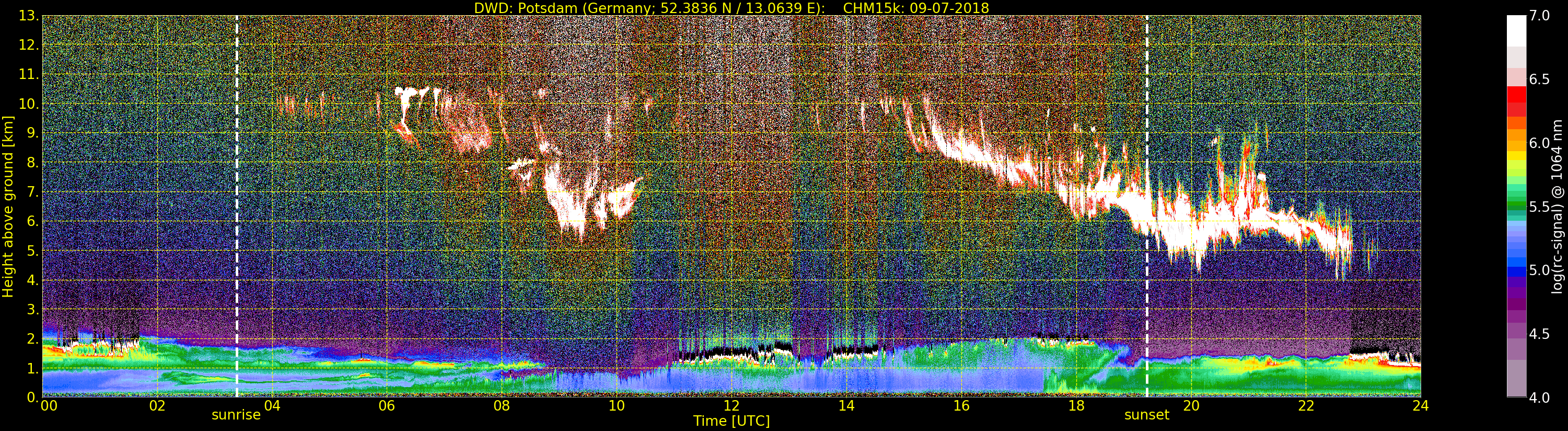This screenshot has height=431, width=1568.
Task: Click the '4.5' colorbar tick label
Action: point(1539,334)
